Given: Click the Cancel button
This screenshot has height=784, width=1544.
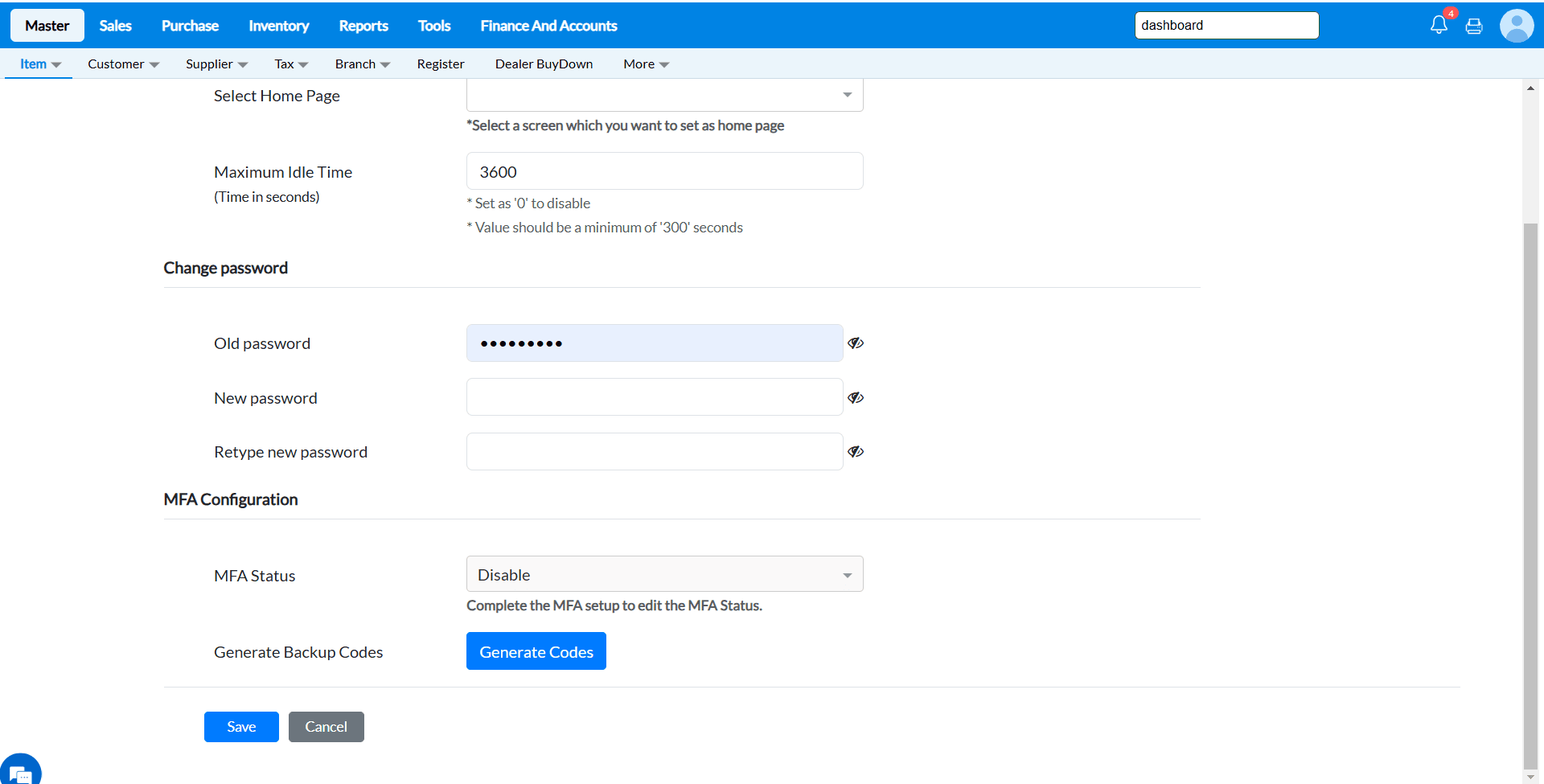Looking at the screenshot, I should coord(326,727).
